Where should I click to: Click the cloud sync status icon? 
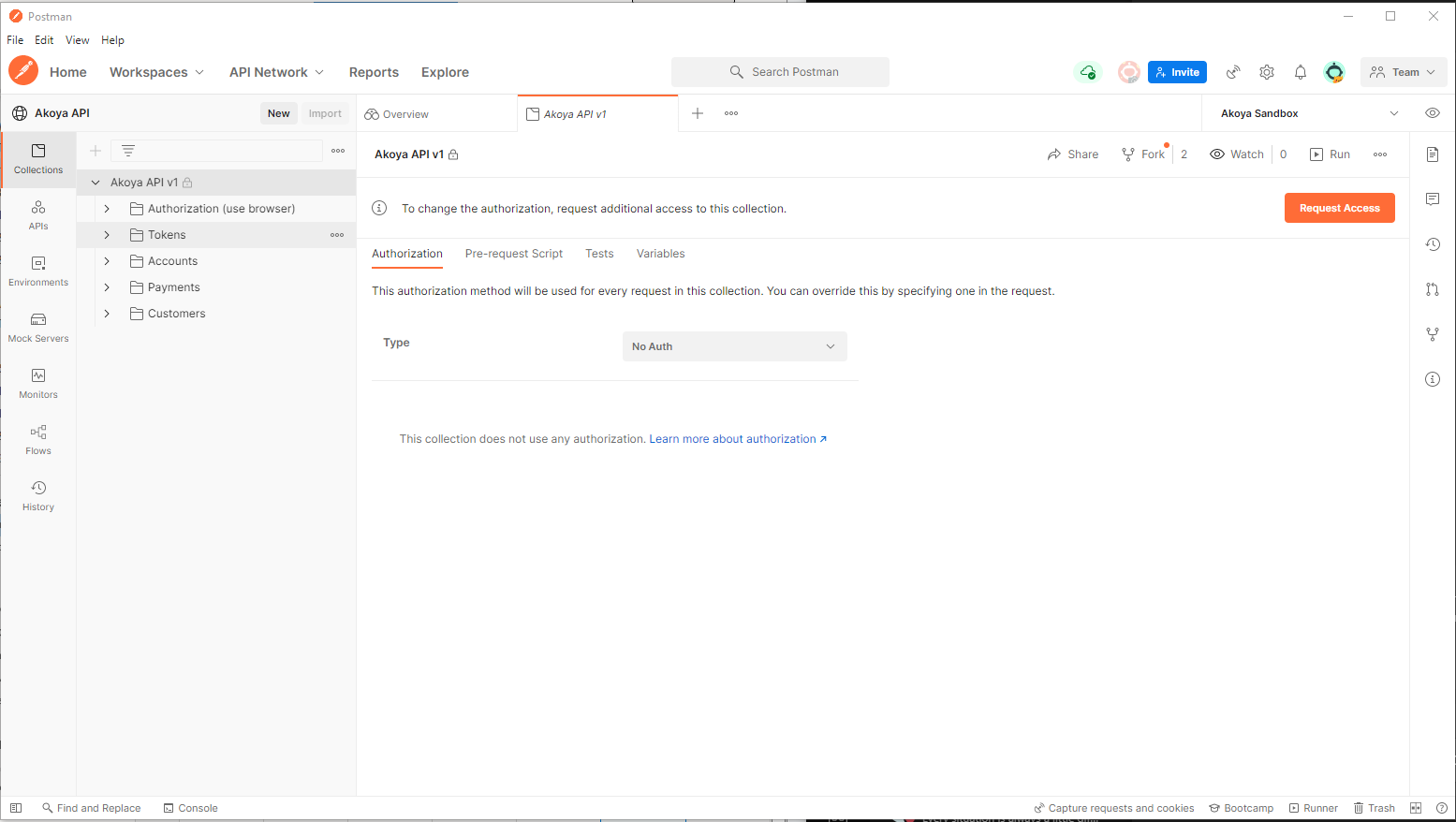pos(1087,72)
